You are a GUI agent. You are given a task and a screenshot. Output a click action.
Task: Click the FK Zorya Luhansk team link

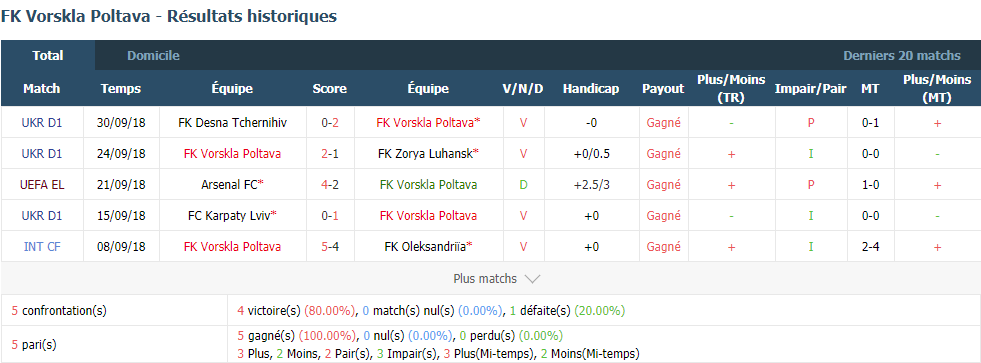coord(429,153)
